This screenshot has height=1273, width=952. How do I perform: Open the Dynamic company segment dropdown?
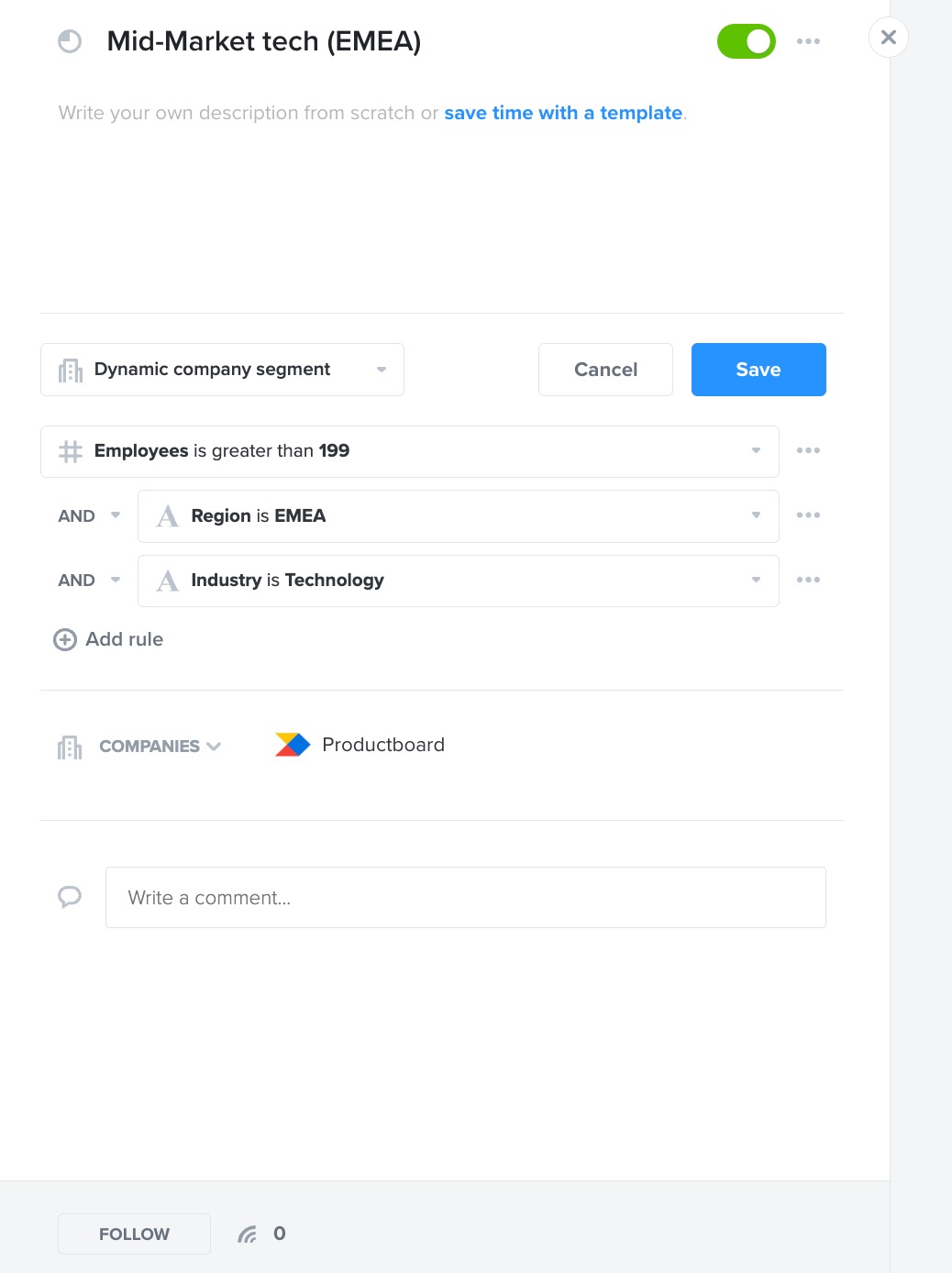coord(222,370)
